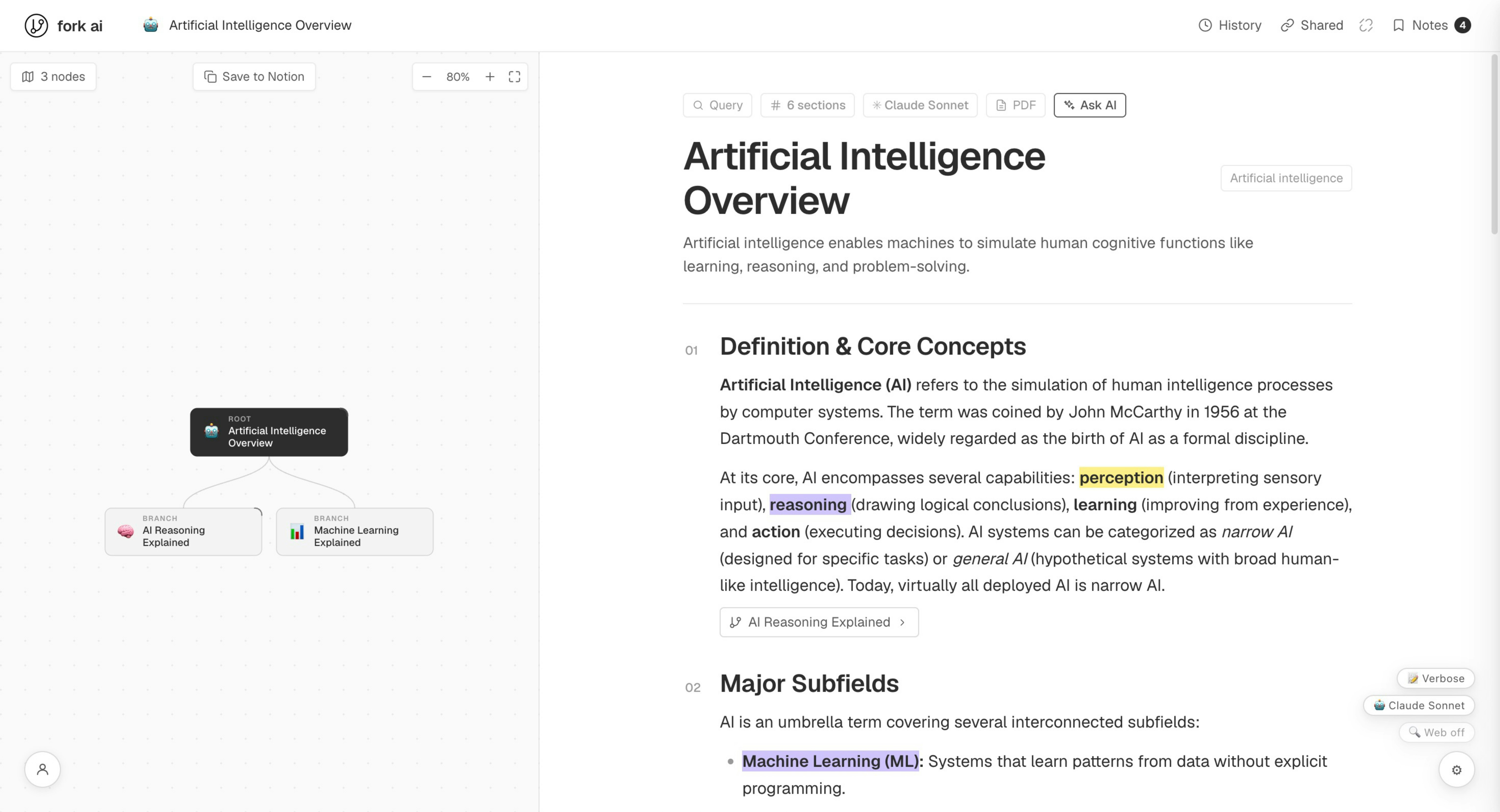This screenshot has width=1500, height=812.
Task: Click the fork ai logo icon
Action: (36, 26)
